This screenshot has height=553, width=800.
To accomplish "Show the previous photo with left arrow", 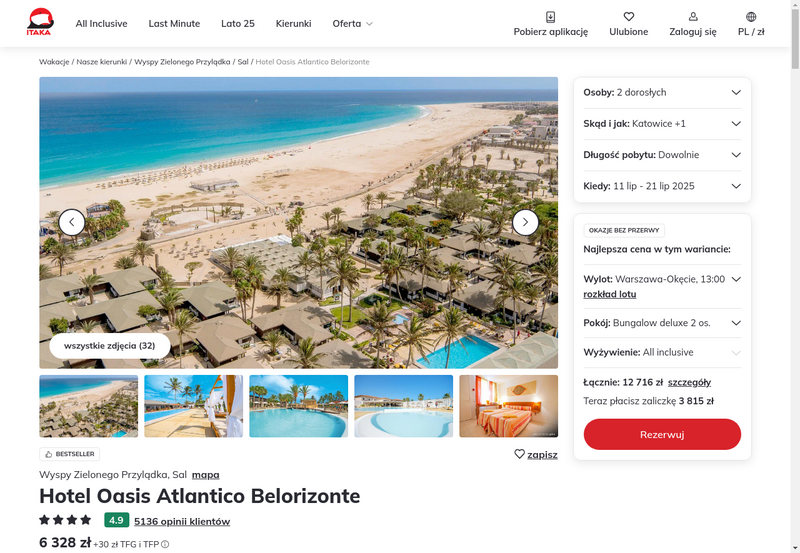I will [x=72, y=222].
